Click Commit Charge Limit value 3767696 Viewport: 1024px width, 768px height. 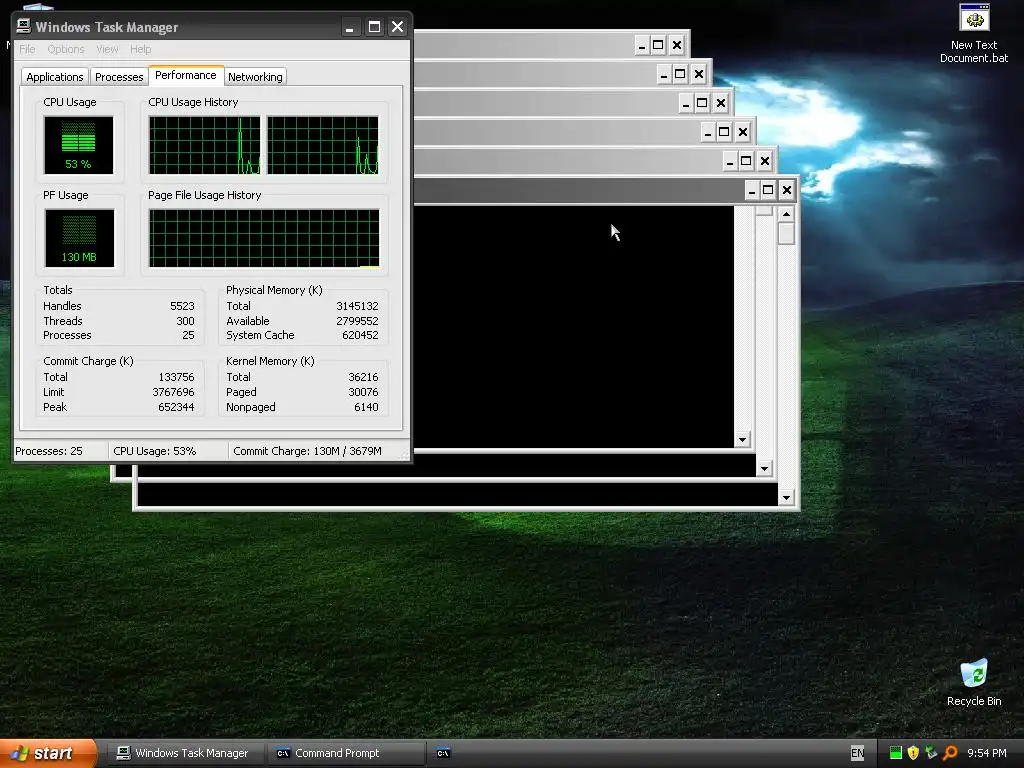click(173, 392)
